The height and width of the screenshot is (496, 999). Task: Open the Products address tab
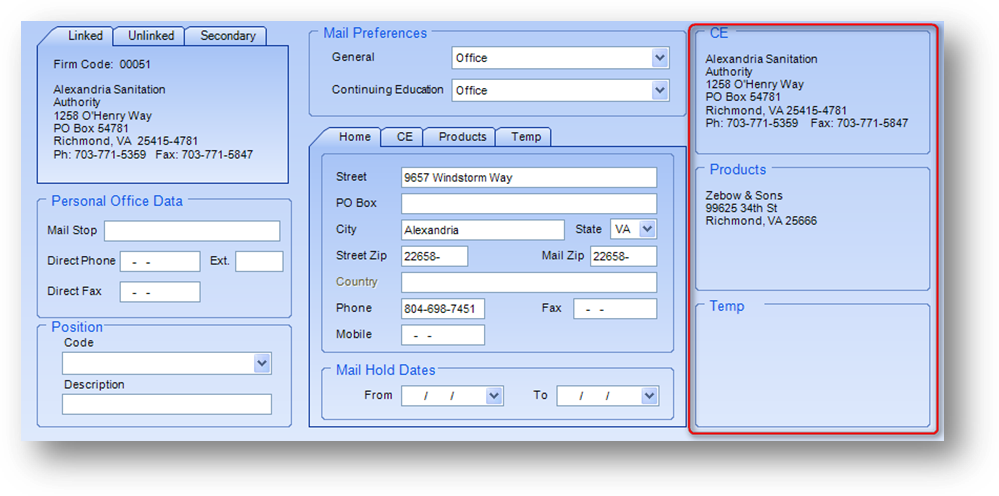[x=462, y=137]
